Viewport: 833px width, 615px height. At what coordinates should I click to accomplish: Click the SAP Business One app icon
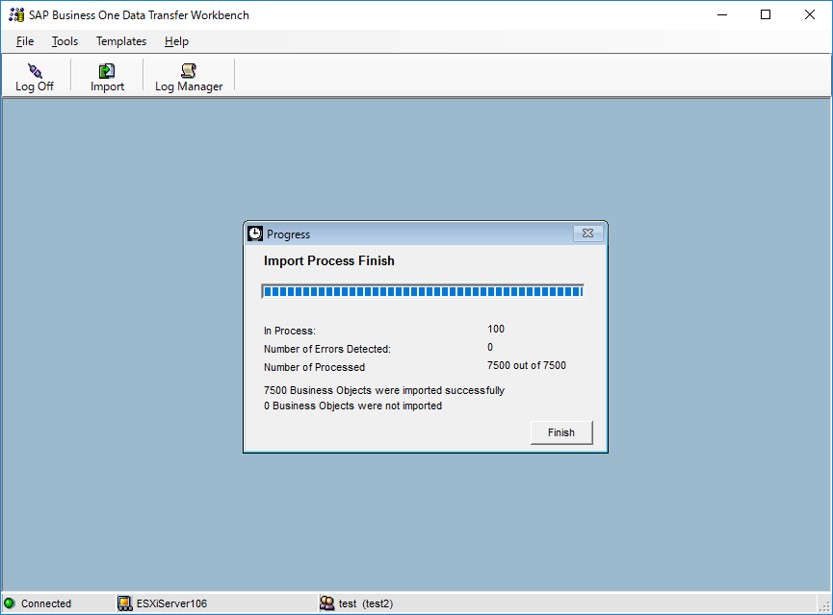16,15
